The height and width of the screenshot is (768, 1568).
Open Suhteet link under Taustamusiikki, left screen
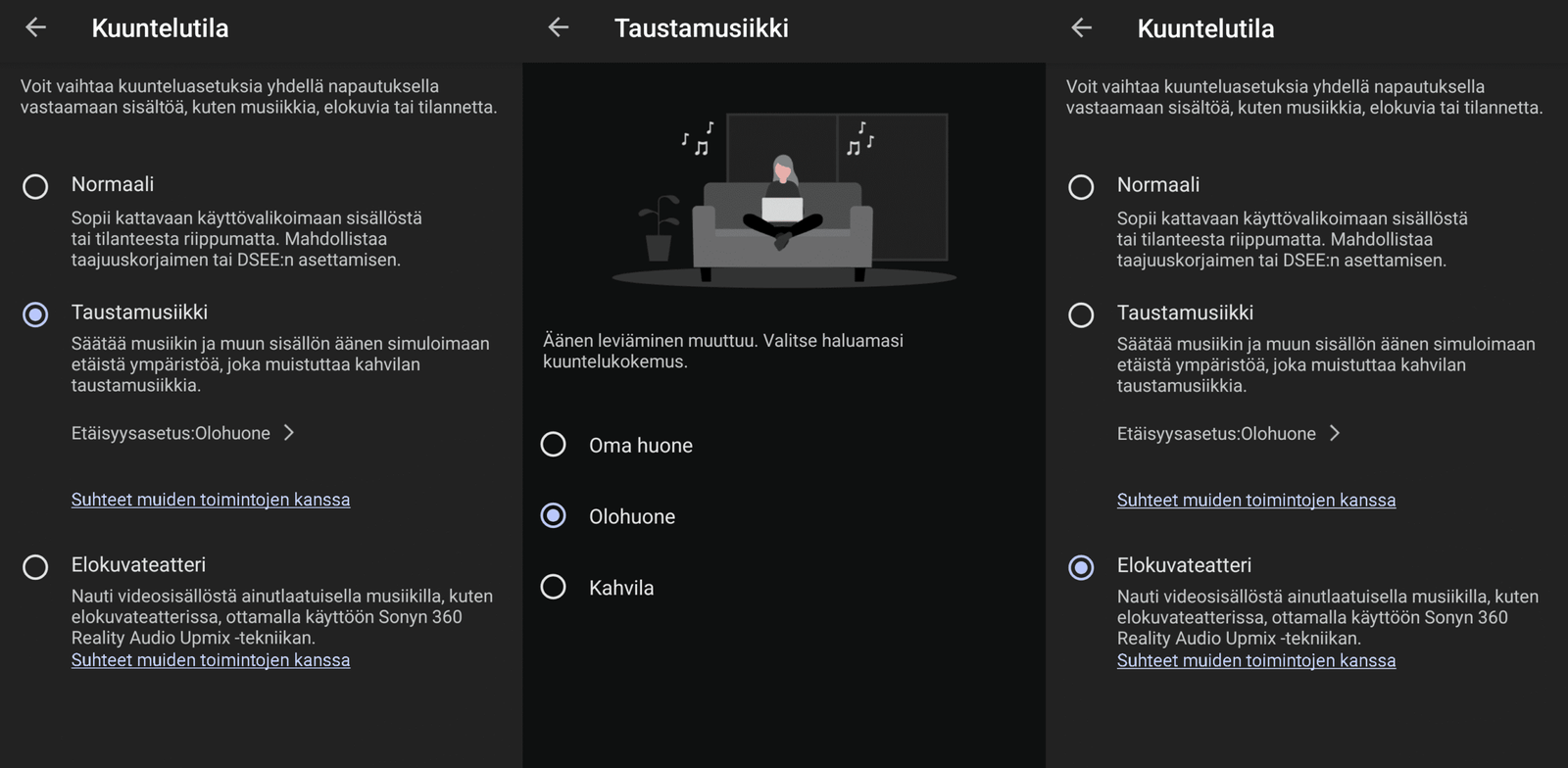(x=211, y=500)
